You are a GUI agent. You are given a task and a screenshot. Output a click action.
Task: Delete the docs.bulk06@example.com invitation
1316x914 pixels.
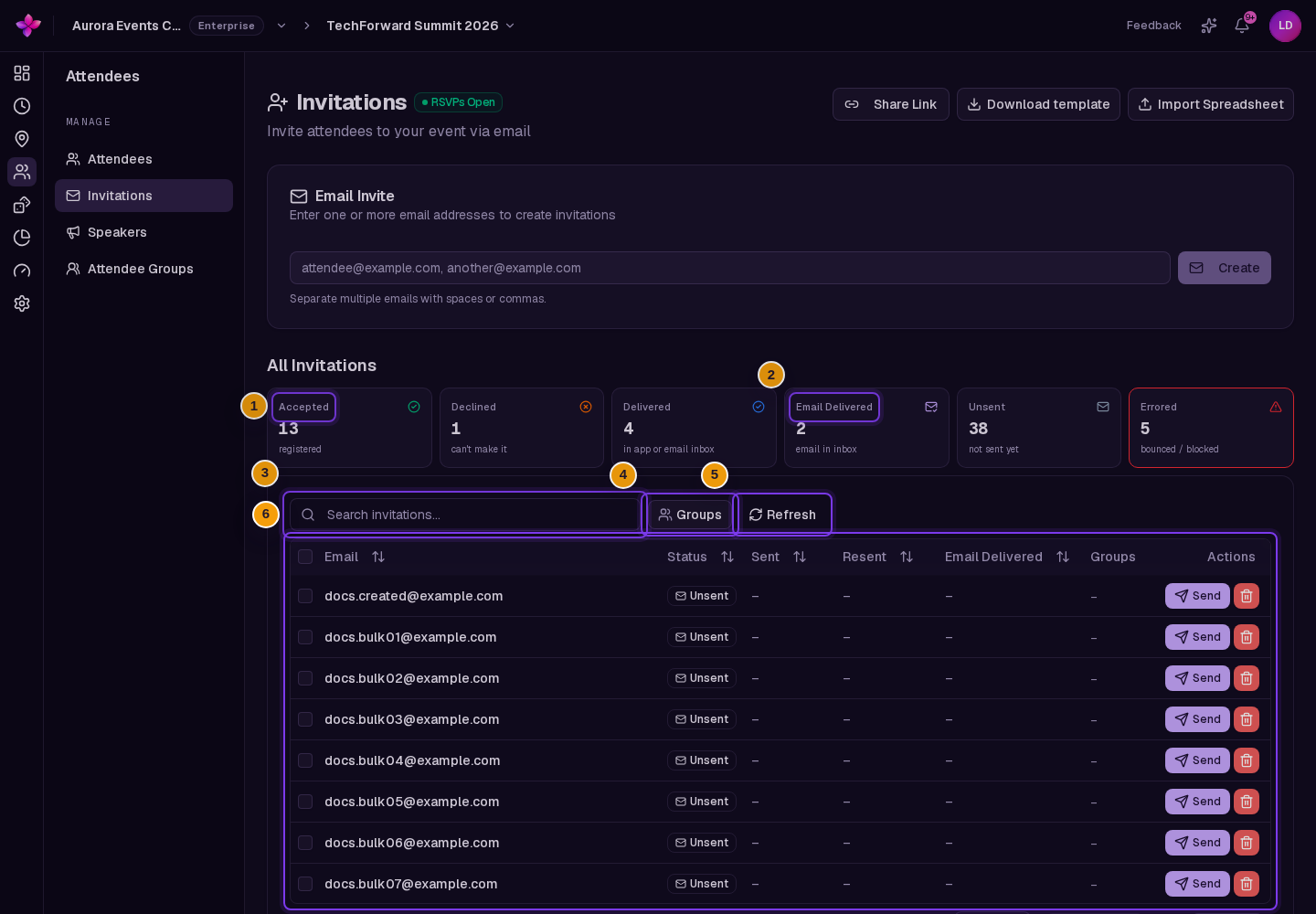pyautogui.click(x=1247, y=843)
